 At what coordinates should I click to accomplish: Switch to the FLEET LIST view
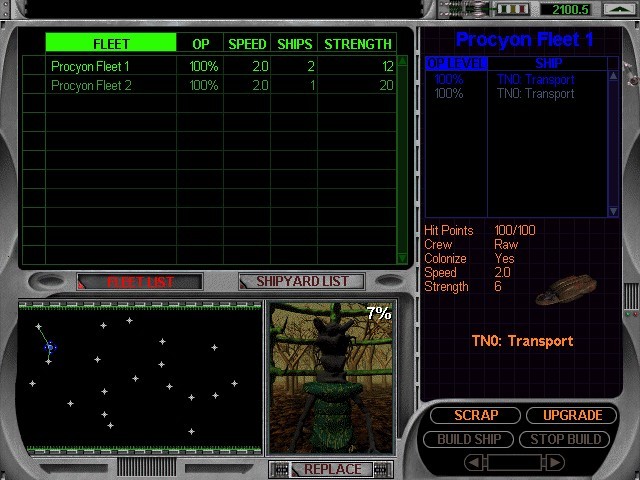140,282
